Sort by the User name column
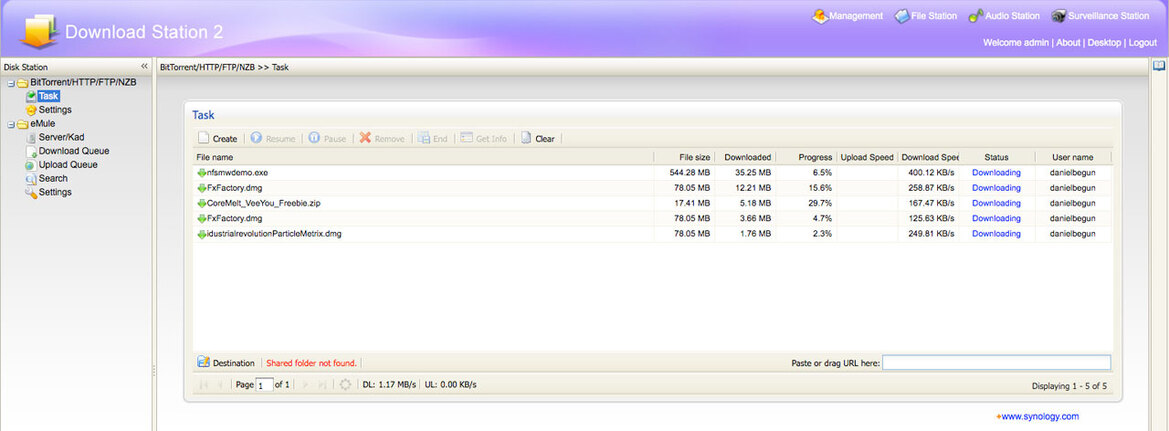Viewport: 1169px width, 431px height. click(x=1073, y=157)
